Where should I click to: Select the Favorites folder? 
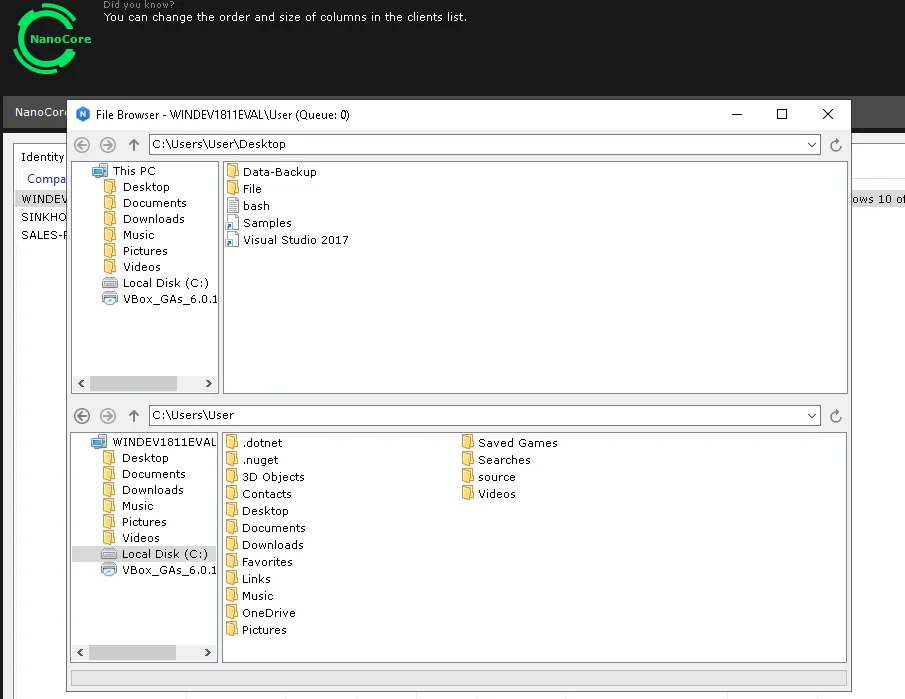coord(259,562)
